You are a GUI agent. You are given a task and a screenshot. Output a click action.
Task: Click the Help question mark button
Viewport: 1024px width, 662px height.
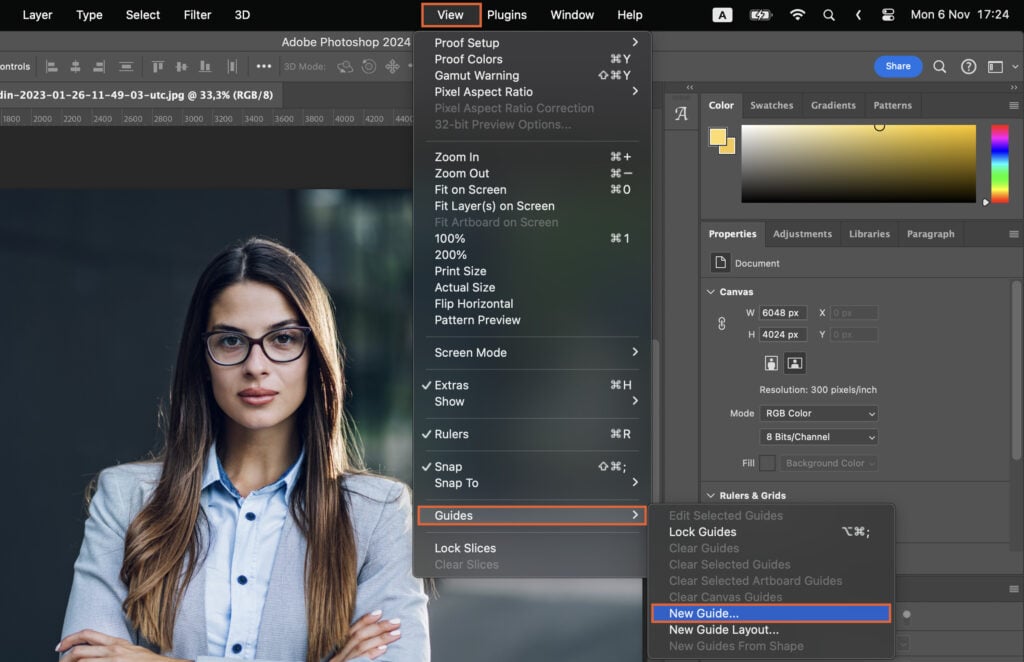[x=968, y=66]
